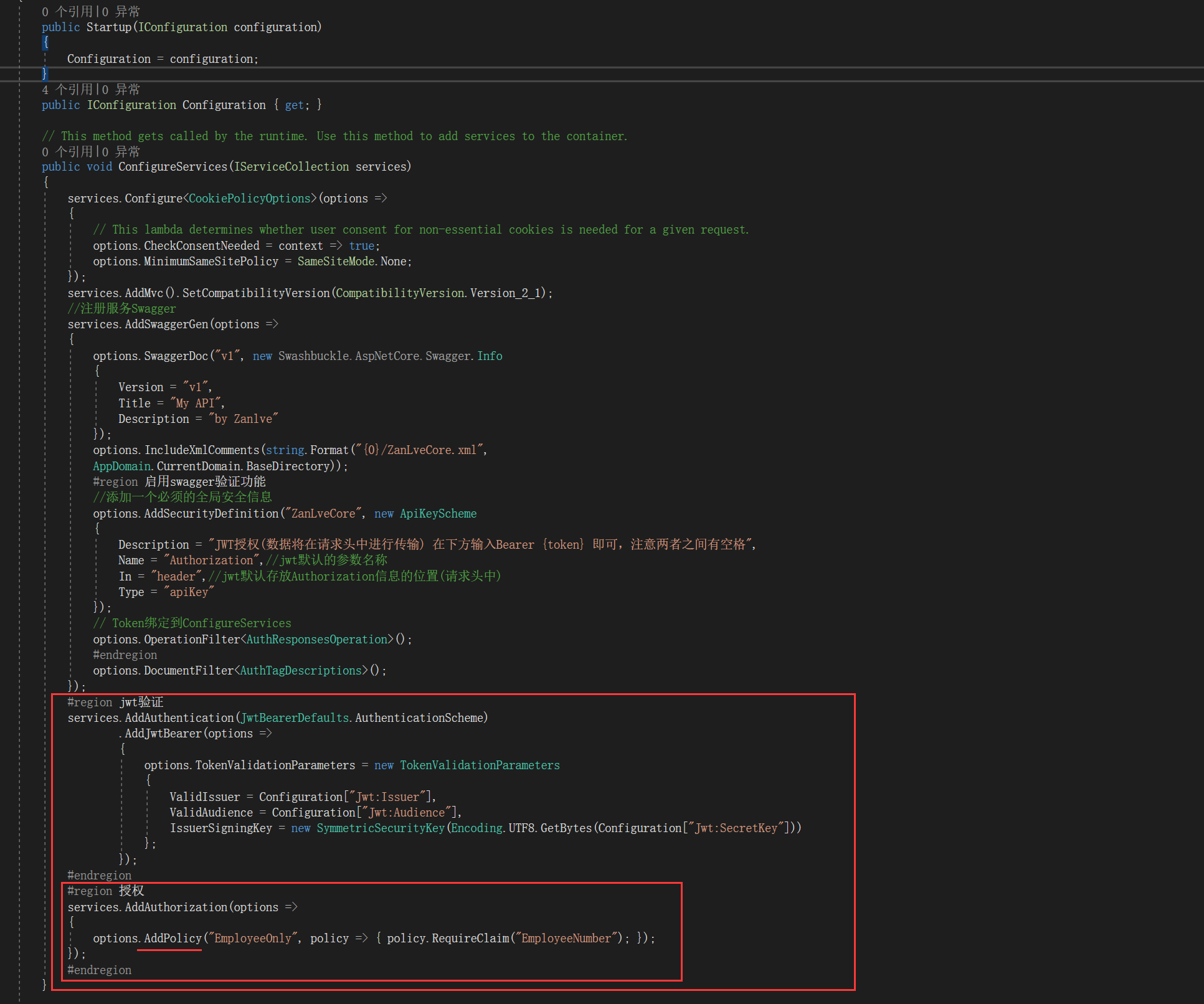Click the '#region jwt验证' directive line
Image resolution: width=1204 pixels, height=1004 pixels.
[x=115, y=703]
